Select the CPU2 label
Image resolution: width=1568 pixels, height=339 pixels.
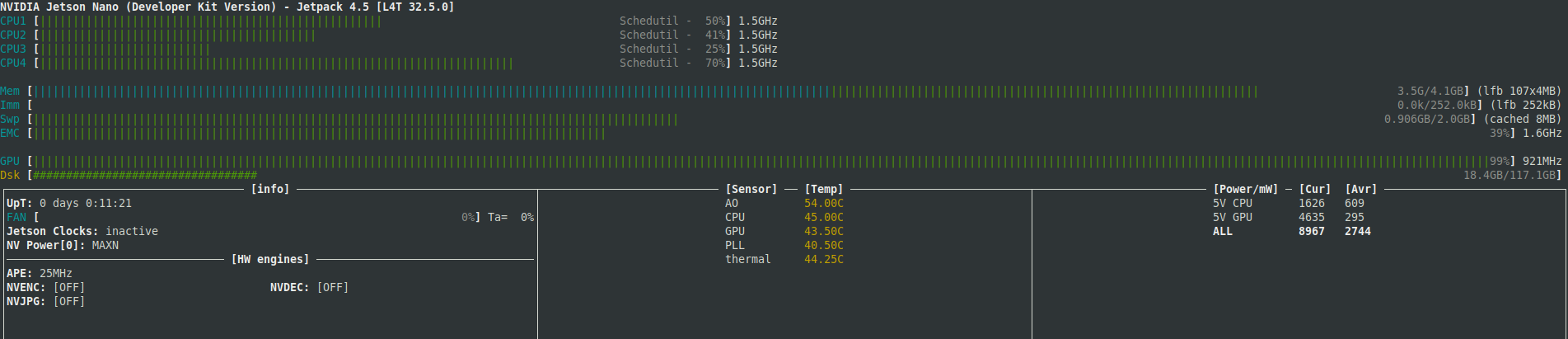point(13,35)
